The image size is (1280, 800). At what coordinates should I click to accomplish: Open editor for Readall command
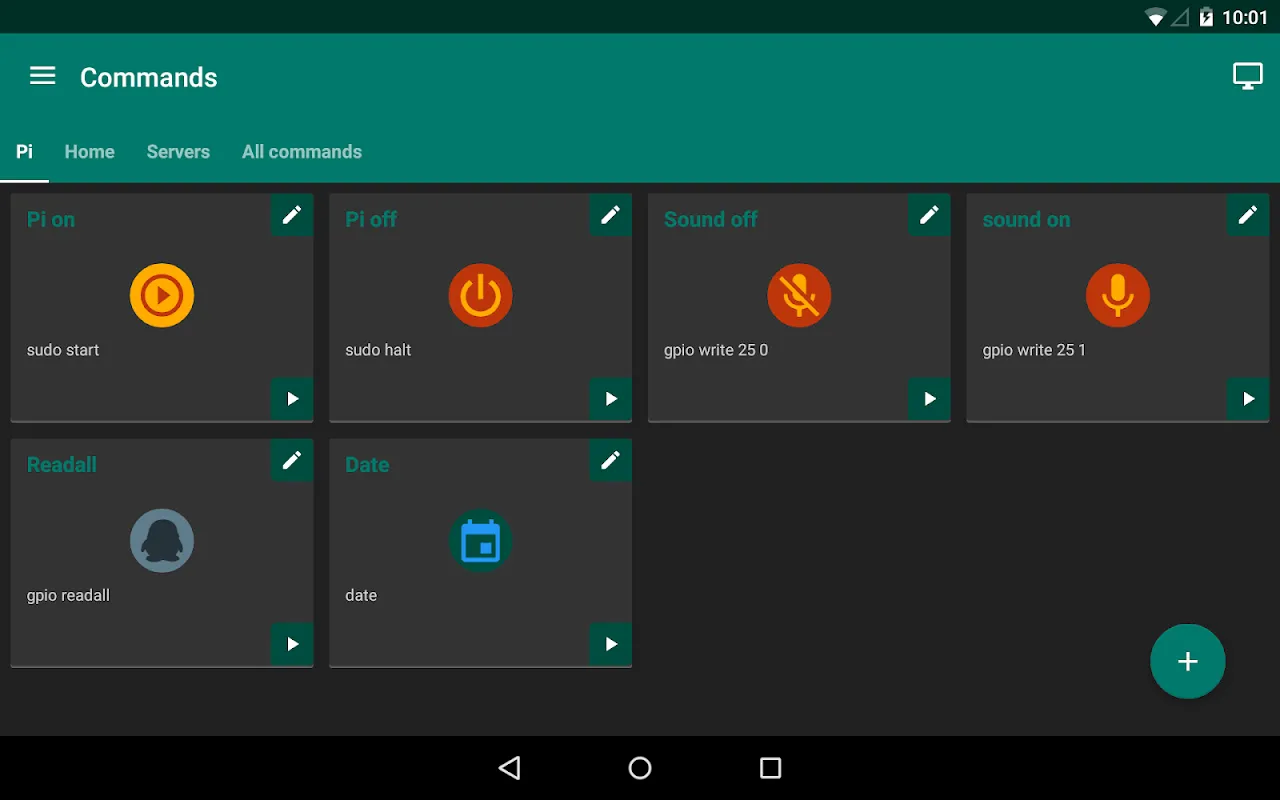pyautogui.click(x=292, y=460)
